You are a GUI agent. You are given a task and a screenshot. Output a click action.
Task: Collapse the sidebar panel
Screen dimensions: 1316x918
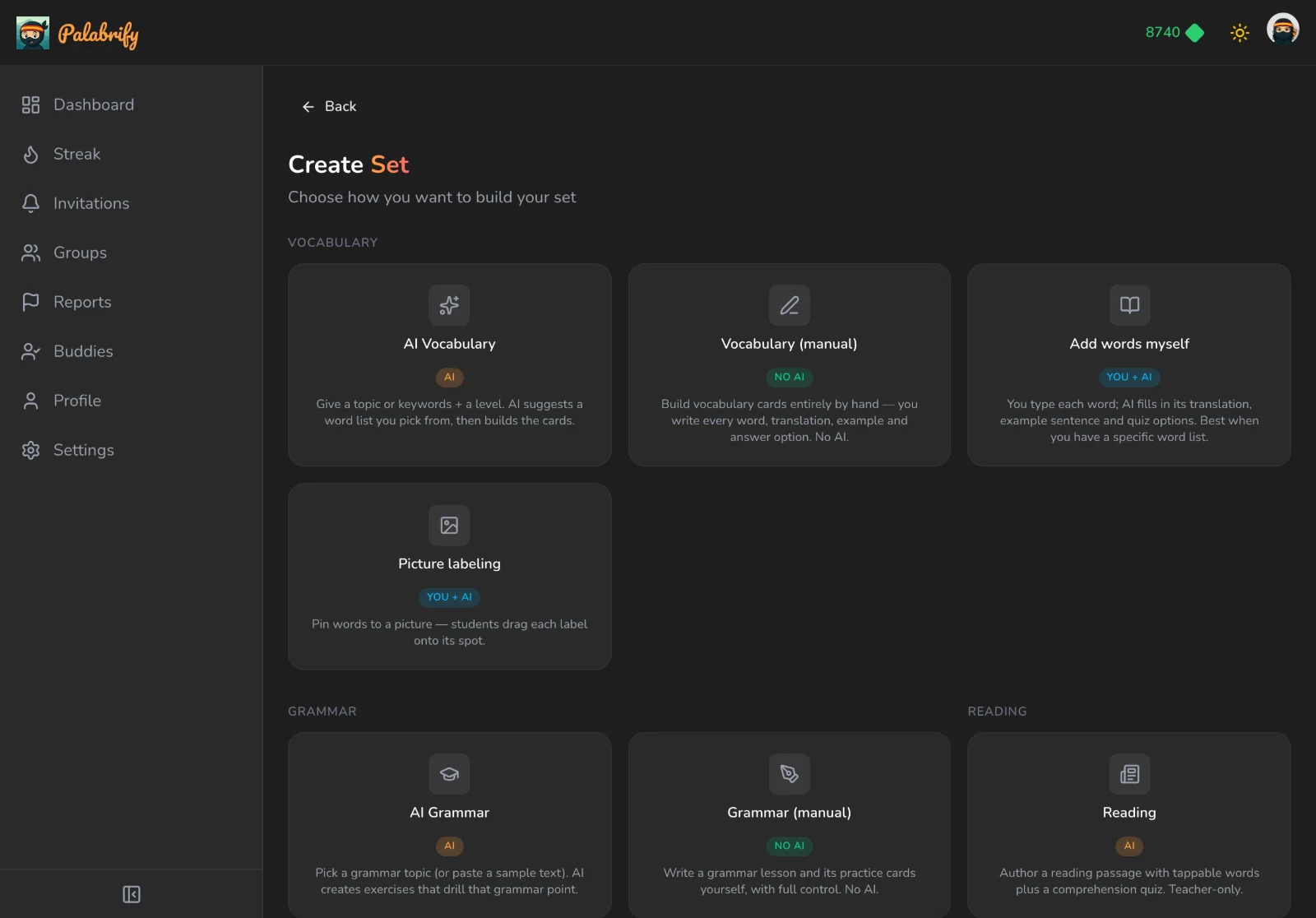[132, 894]
